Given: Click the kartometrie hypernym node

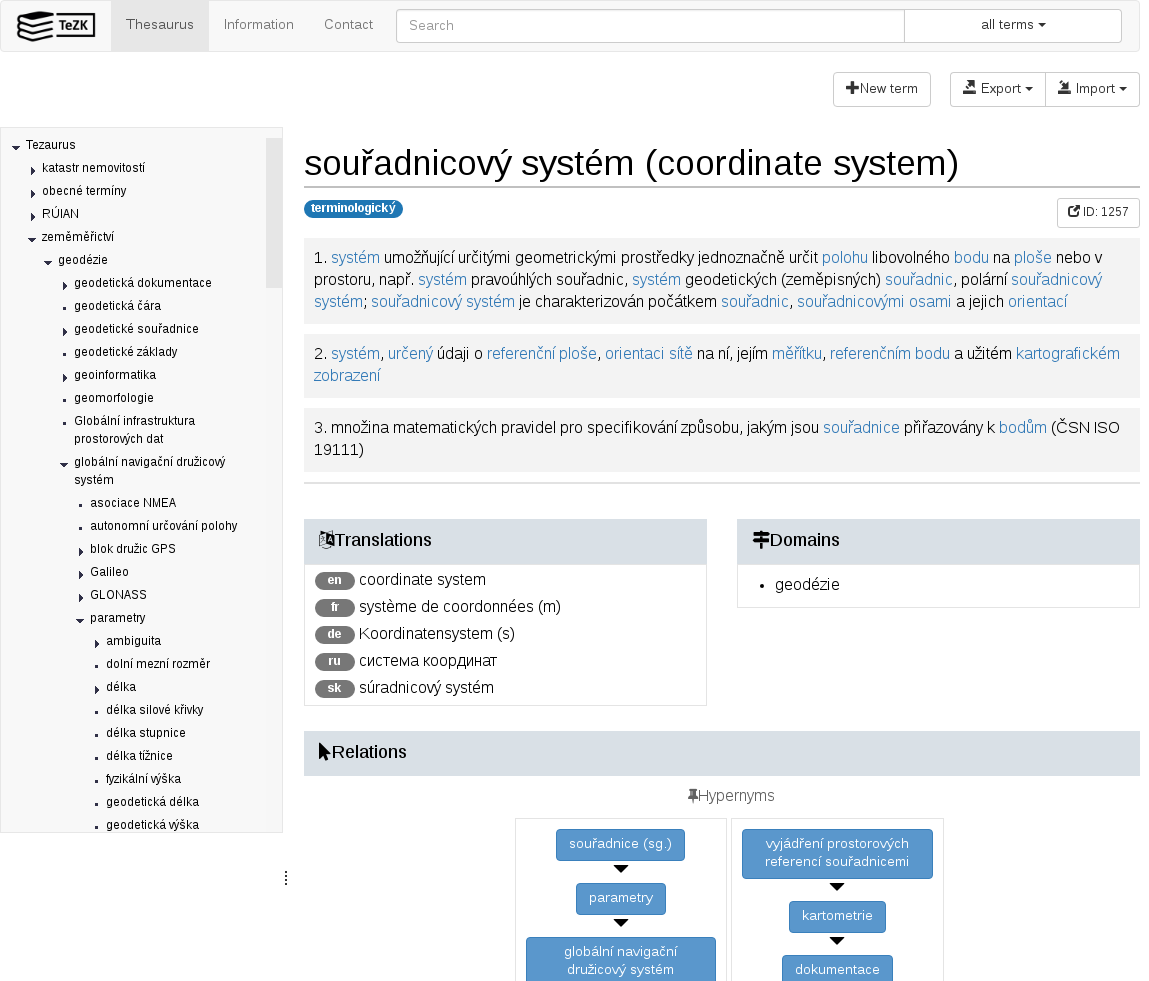Looking at the screenshot, I should [x=836, y=916].
